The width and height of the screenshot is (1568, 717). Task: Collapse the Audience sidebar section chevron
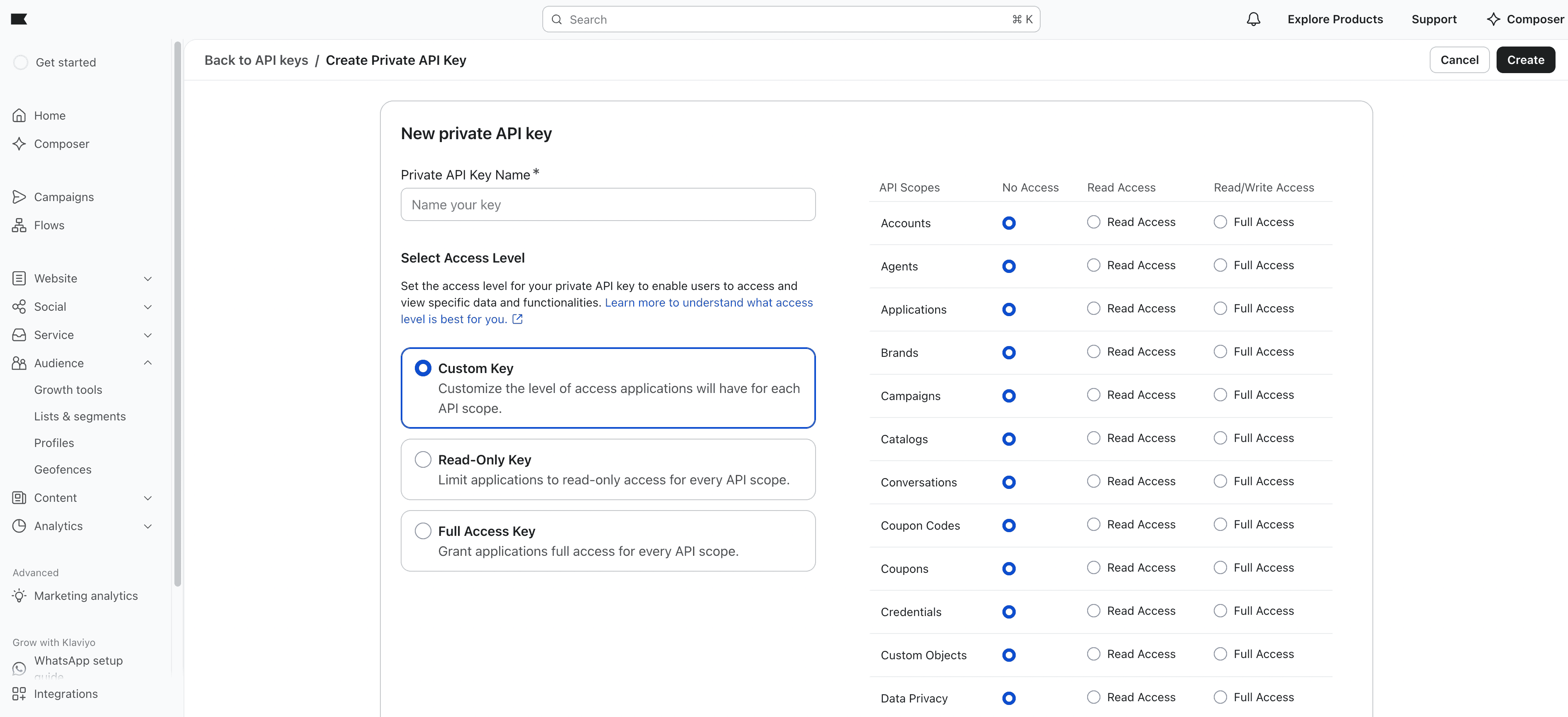pos(148,363)
